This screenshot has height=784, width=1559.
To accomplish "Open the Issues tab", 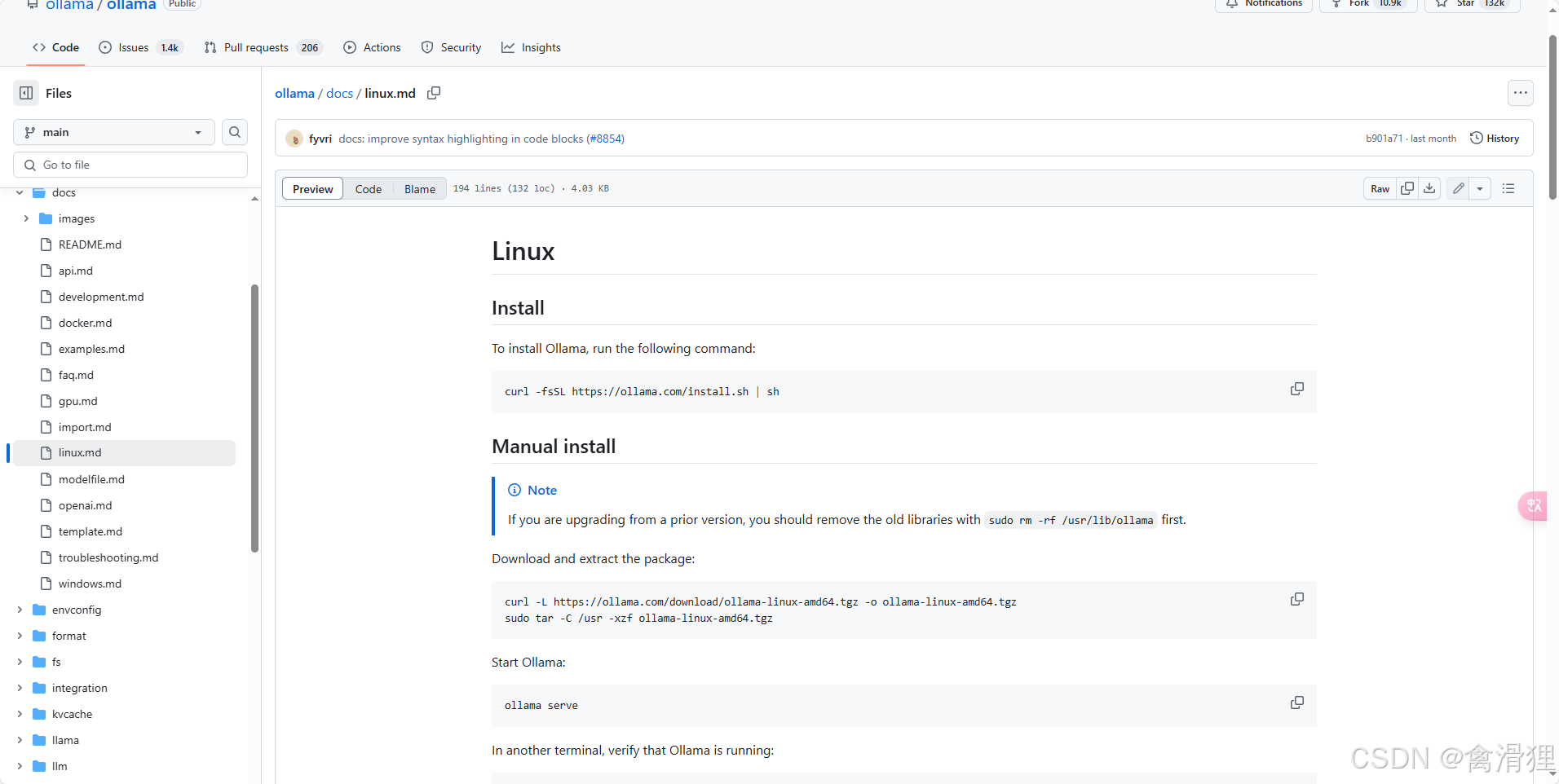I will (140, 47).
